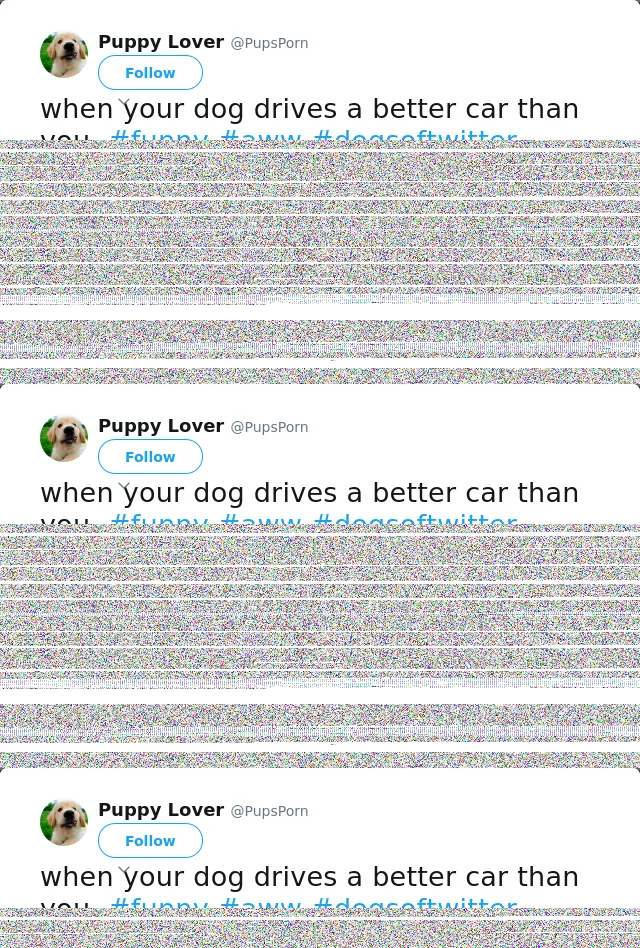
Task: Open the @PupsPorn handle in the second tweet
Action: tap(270, 427)
